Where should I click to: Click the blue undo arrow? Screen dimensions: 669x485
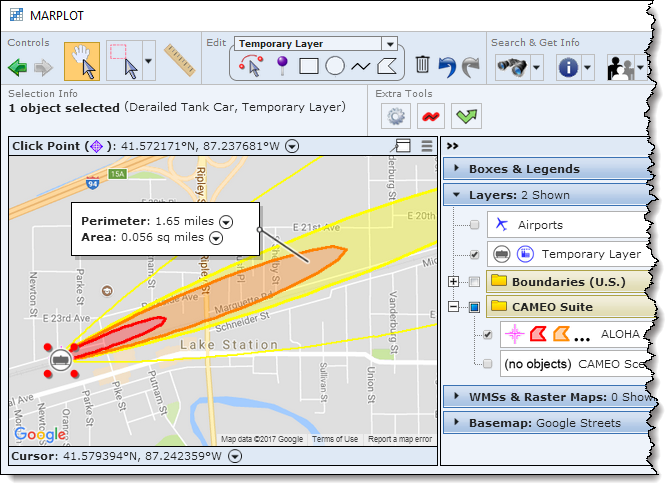(x=447, y=66)
